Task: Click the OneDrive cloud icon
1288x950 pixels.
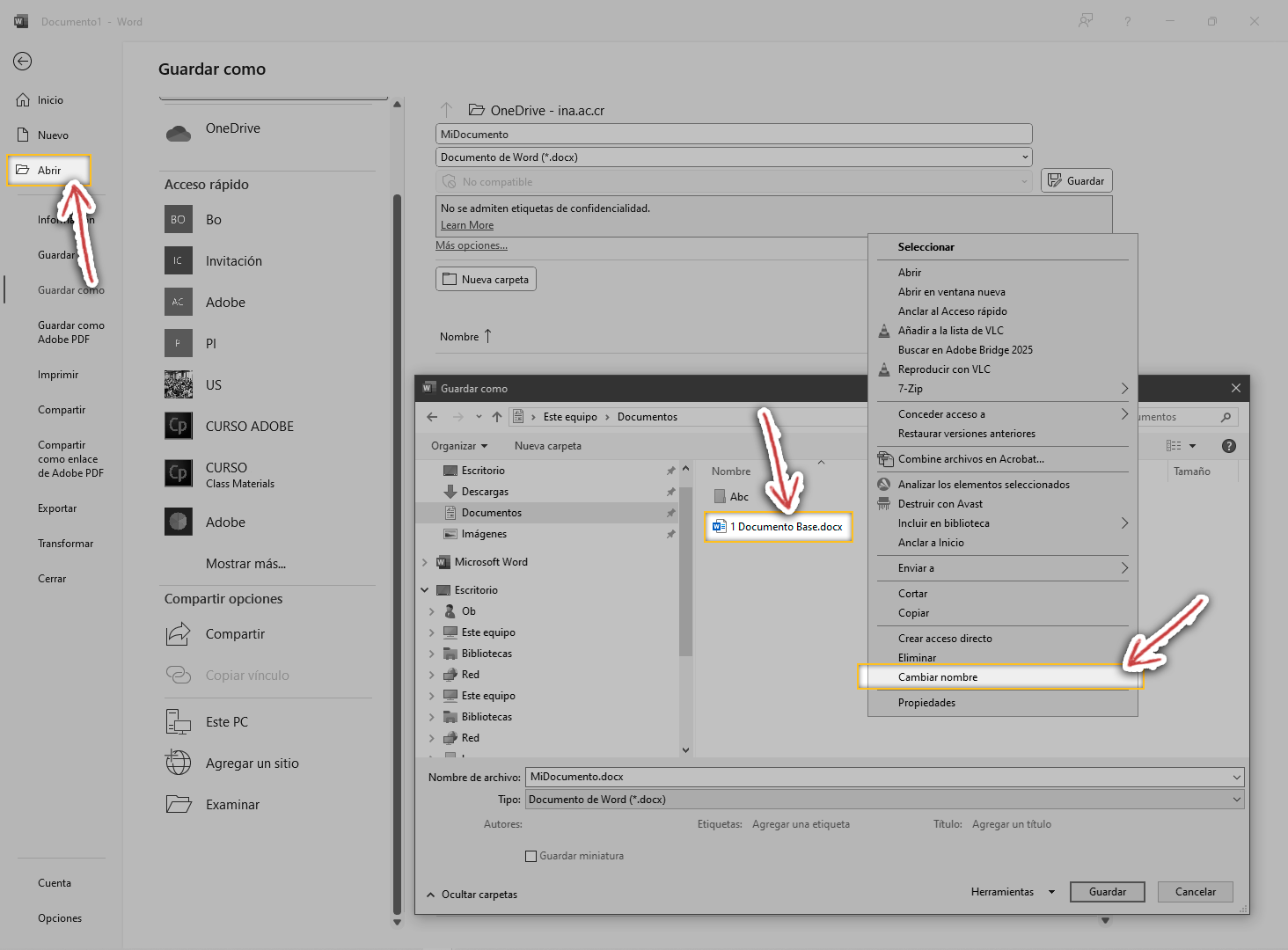Action: [179, 133]
